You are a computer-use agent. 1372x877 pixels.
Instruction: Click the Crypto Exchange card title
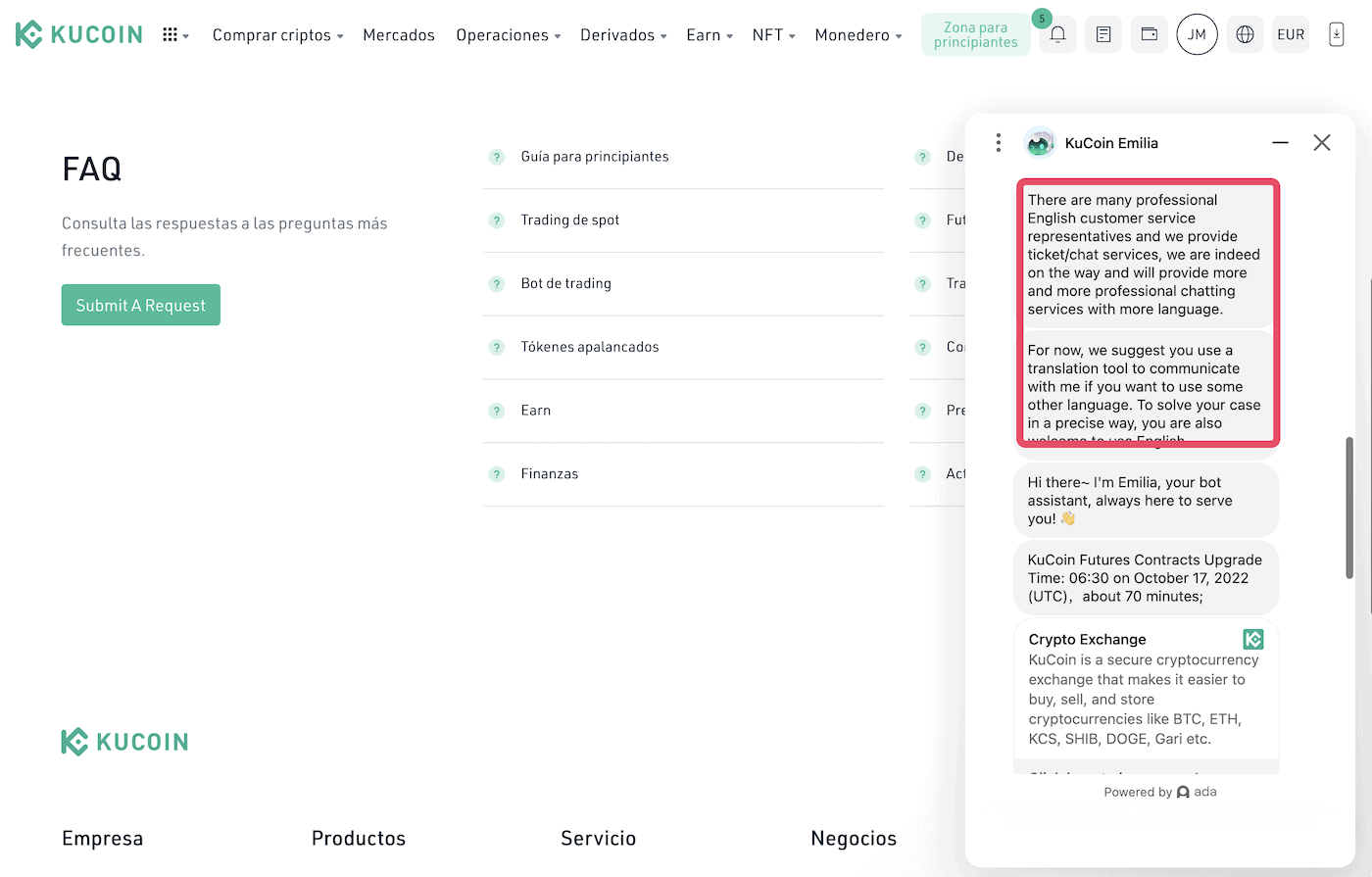coord(1087,640)
